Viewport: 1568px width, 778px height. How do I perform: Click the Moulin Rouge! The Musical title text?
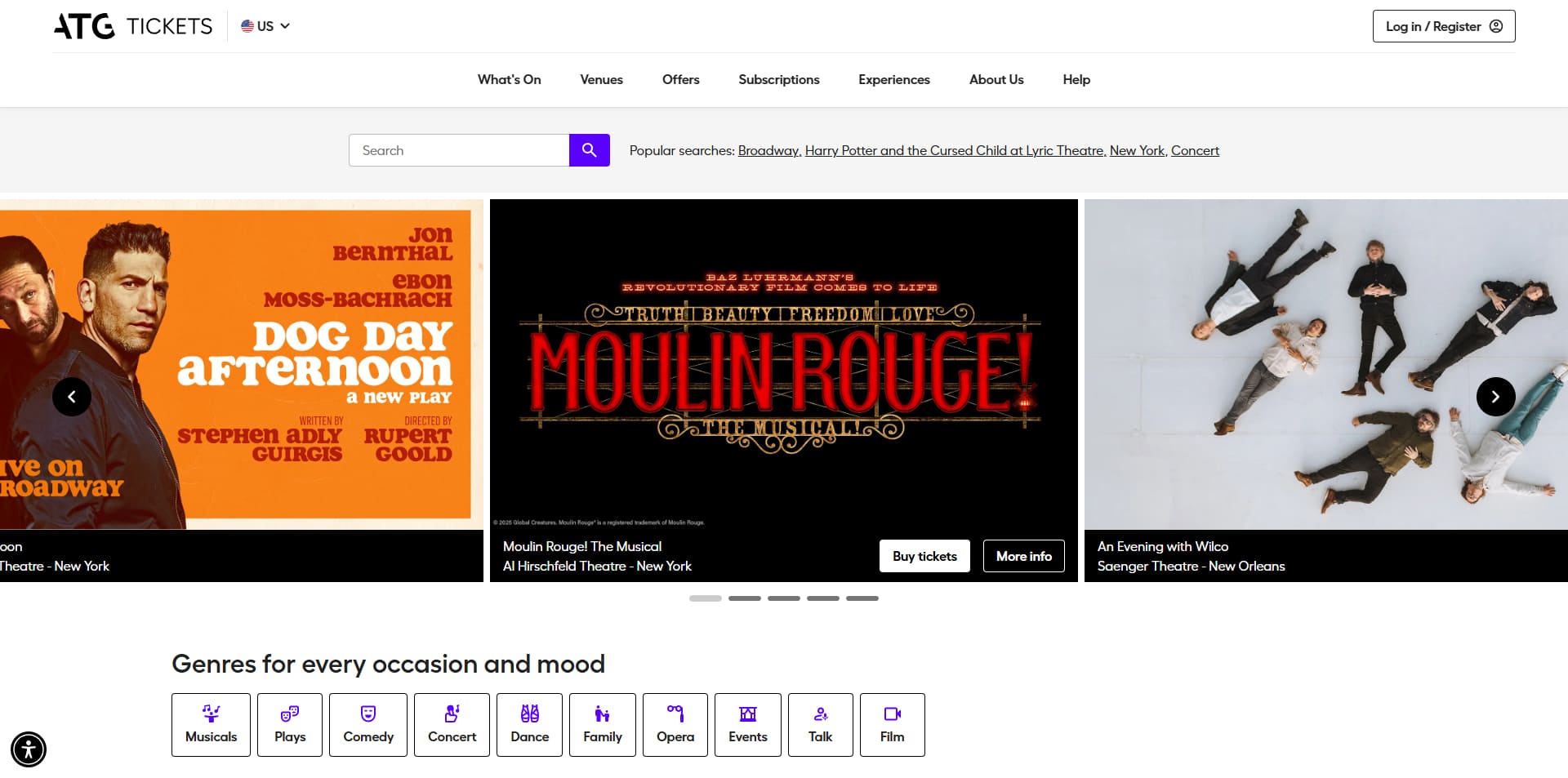pyautogui.click(x=582, y=546)
